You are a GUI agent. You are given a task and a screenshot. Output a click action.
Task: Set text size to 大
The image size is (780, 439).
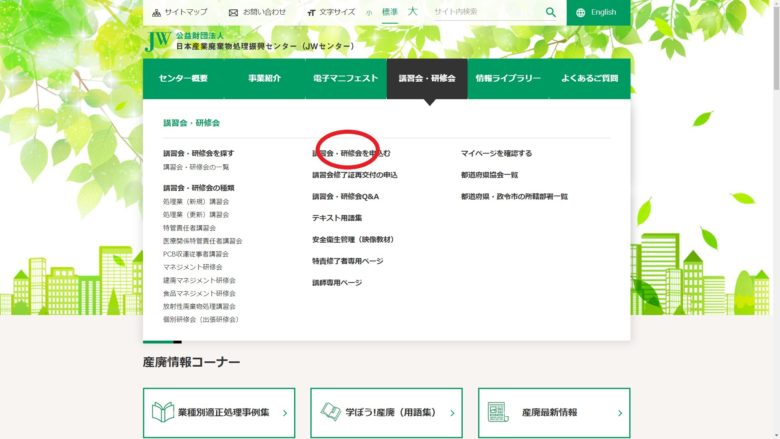(411, 12)
